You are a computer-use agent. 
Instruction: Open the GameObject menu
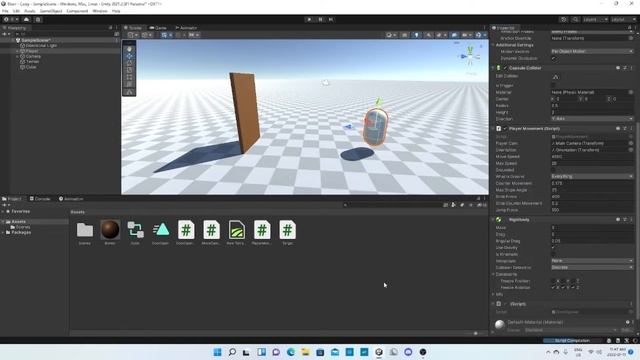point(51,11)
